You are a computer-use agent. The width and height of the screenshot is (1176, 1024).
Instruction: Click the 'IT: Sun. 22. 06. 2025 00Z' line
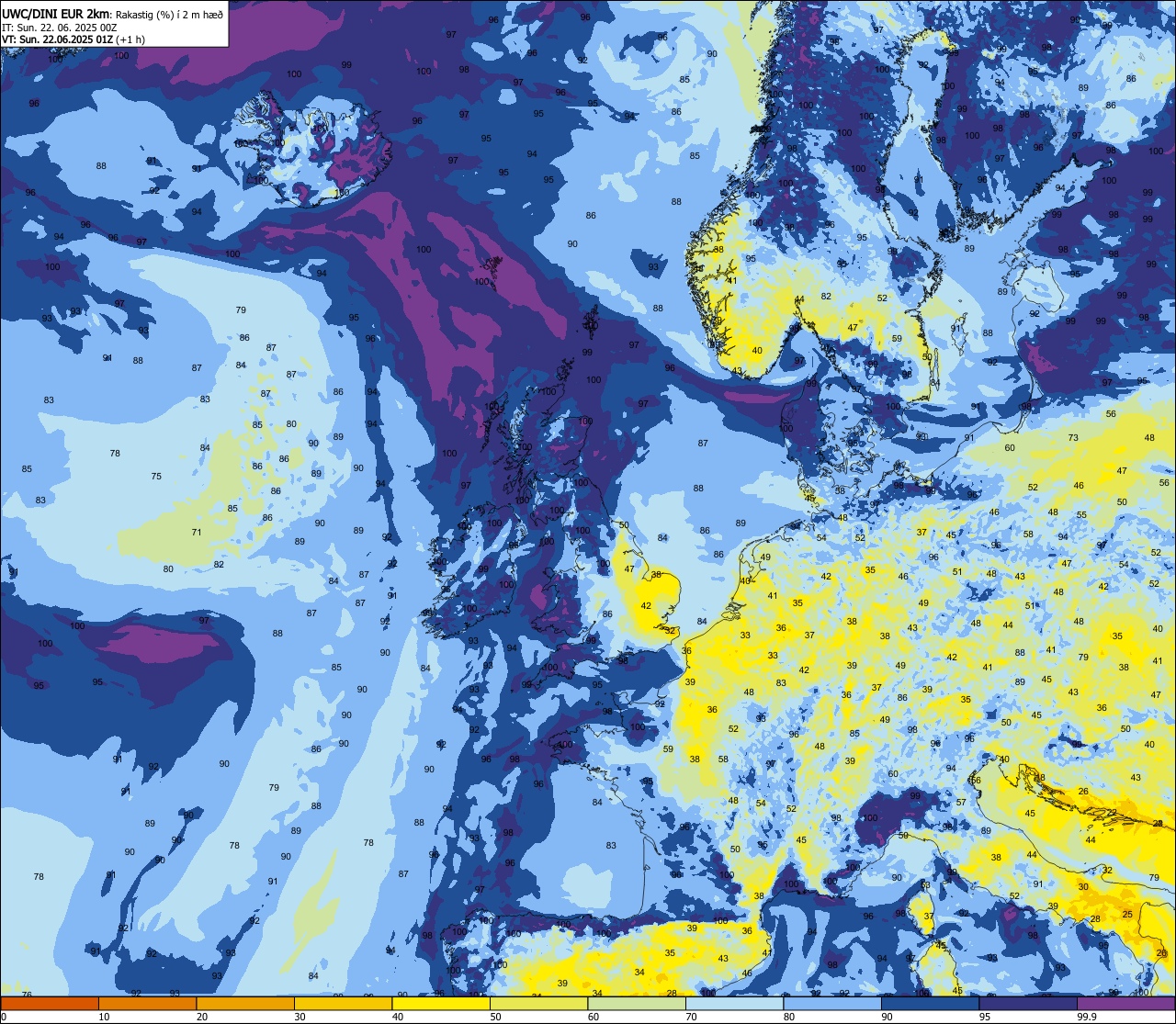pyautogui.click(x=59, y=28)
